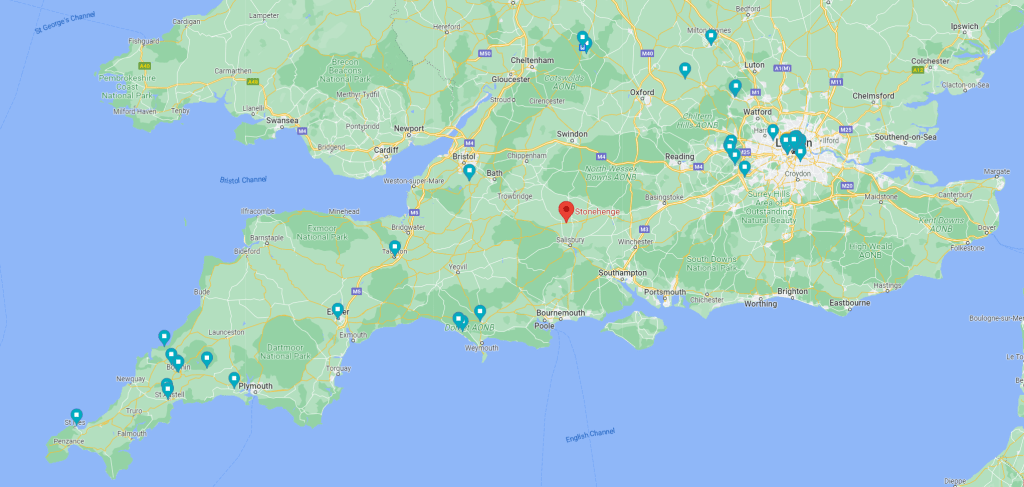Select the Cardiff city label
Image resolution: width=1024 pixels, height=487 pixels.
386,149
